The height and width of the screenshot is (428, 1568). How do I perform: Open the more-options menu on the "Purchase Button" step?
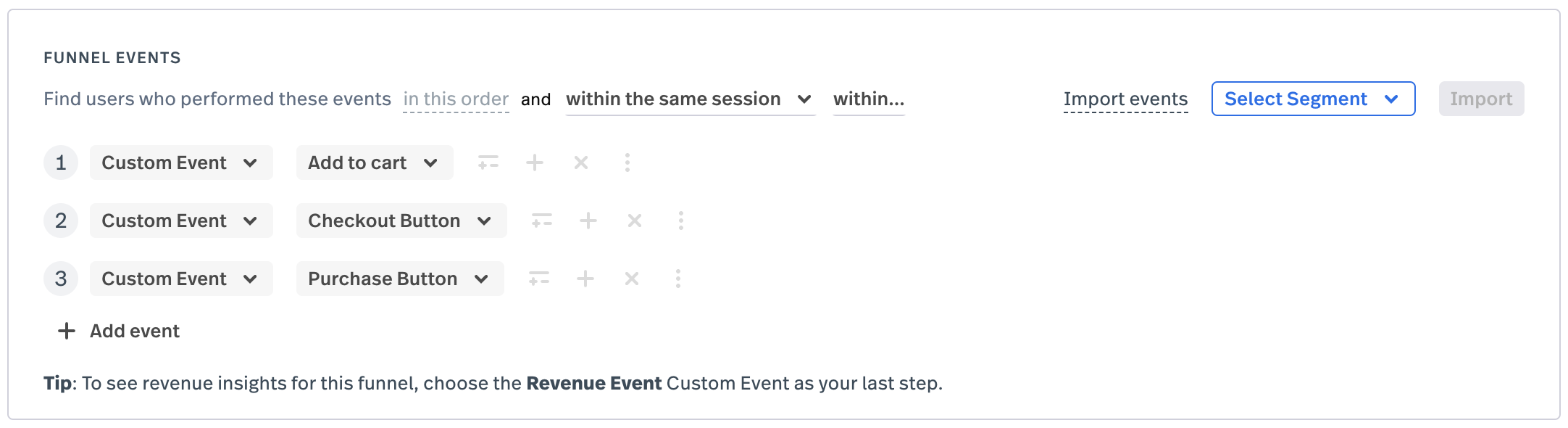pos(677,278)
